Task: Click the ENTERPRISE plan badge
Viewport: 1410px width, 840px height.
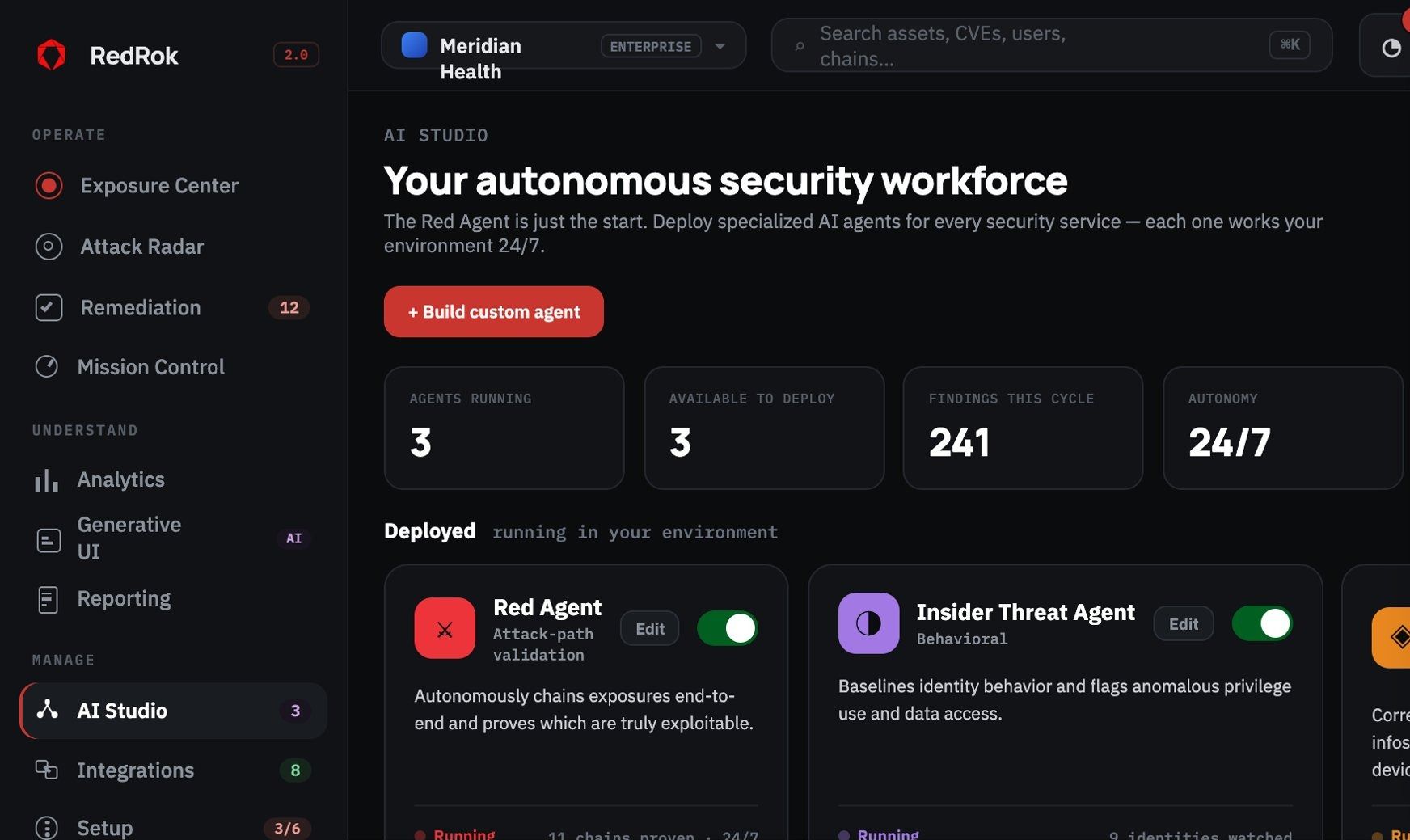Action: (x=650, y=46)
